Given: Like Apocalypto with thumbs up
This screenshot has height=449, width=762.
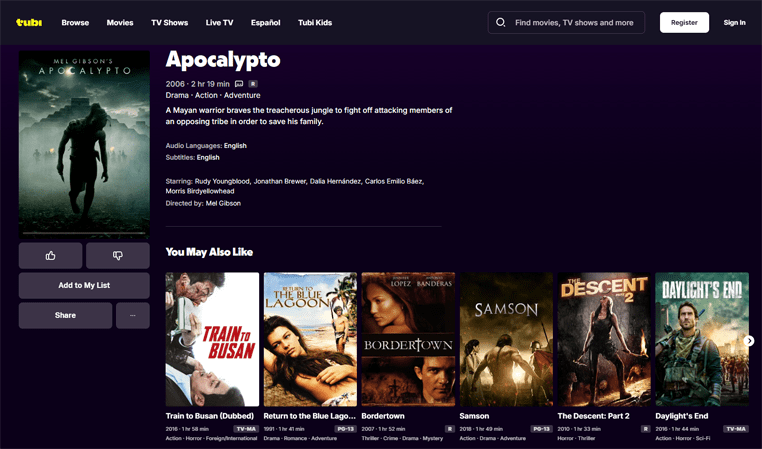Looking at the screenshot, I should (51, 256).
